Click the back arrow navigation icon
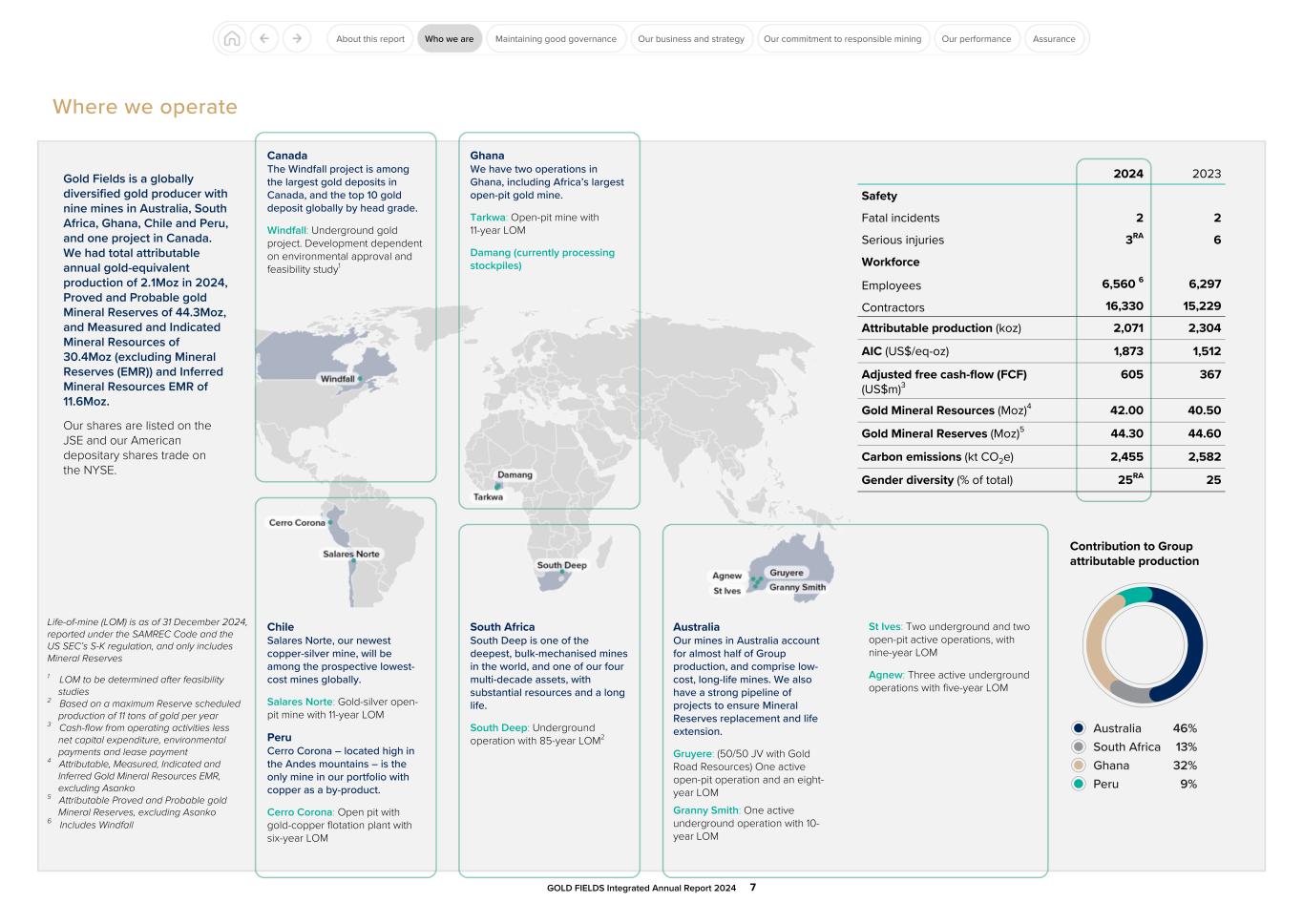The image size is (1303, 924). 263,38
